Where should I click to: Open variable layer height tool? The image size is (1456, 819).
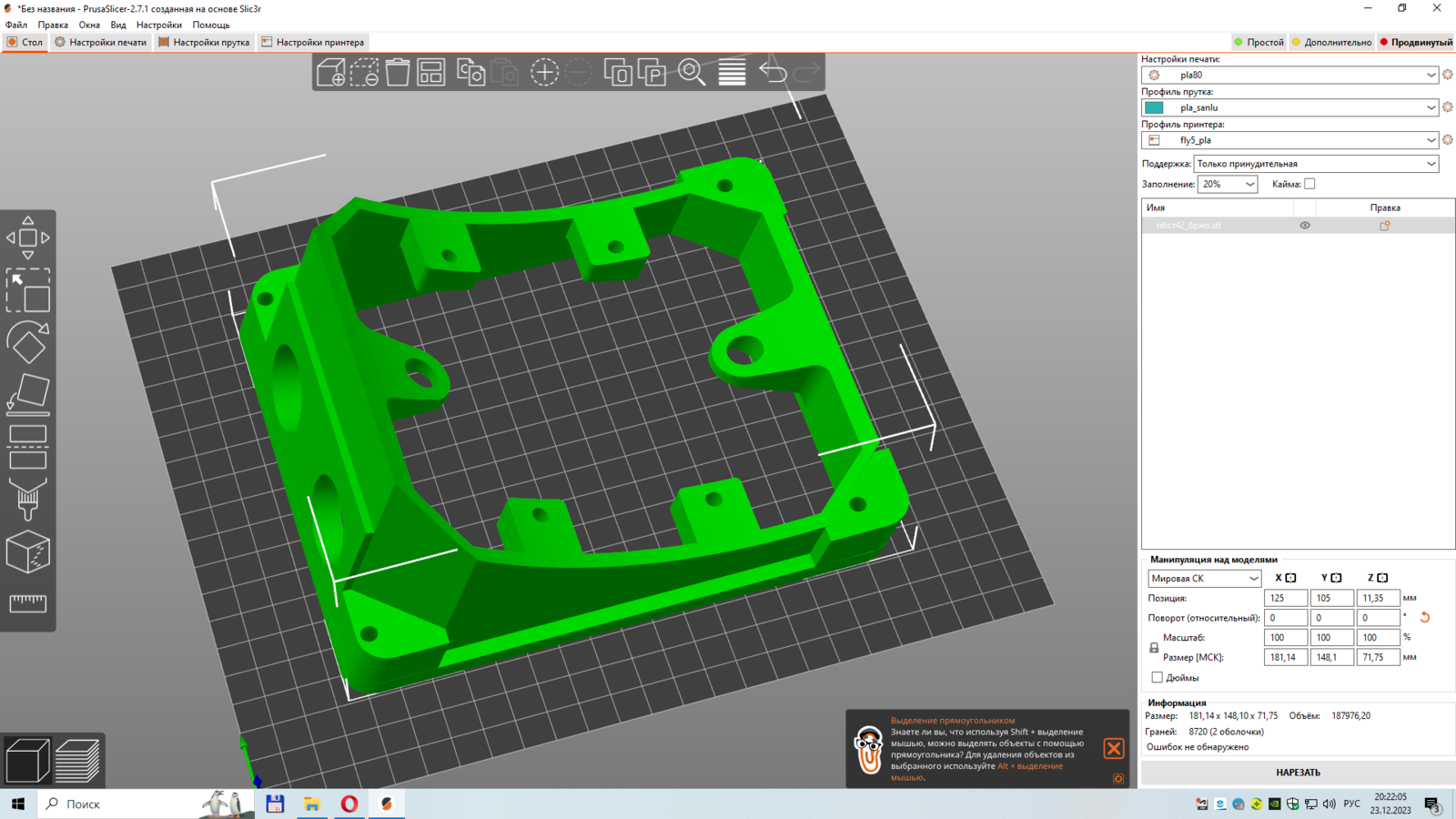click(732, 72)
